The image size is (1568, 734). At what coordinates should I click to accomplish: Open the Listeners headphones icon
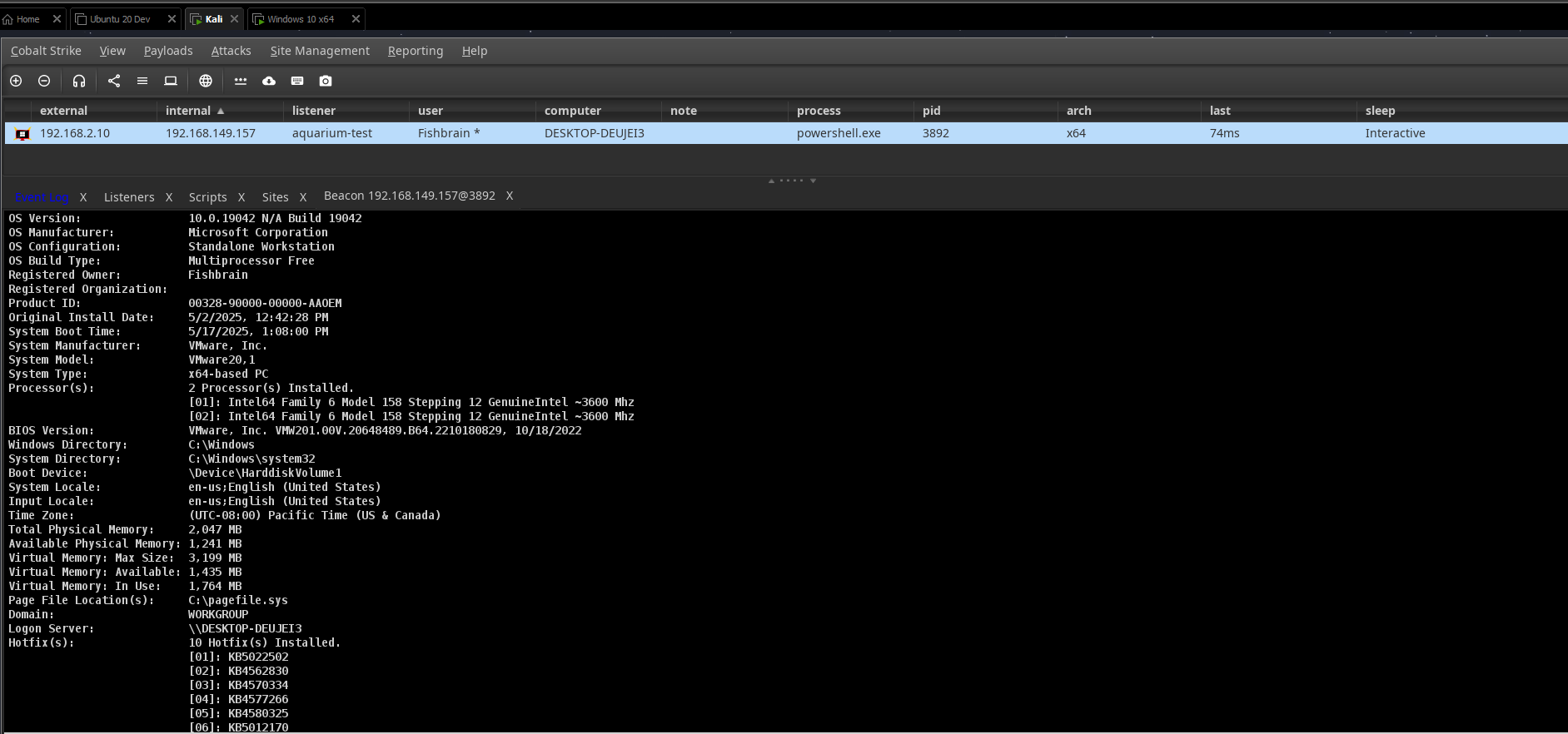[x=79, y=81]
